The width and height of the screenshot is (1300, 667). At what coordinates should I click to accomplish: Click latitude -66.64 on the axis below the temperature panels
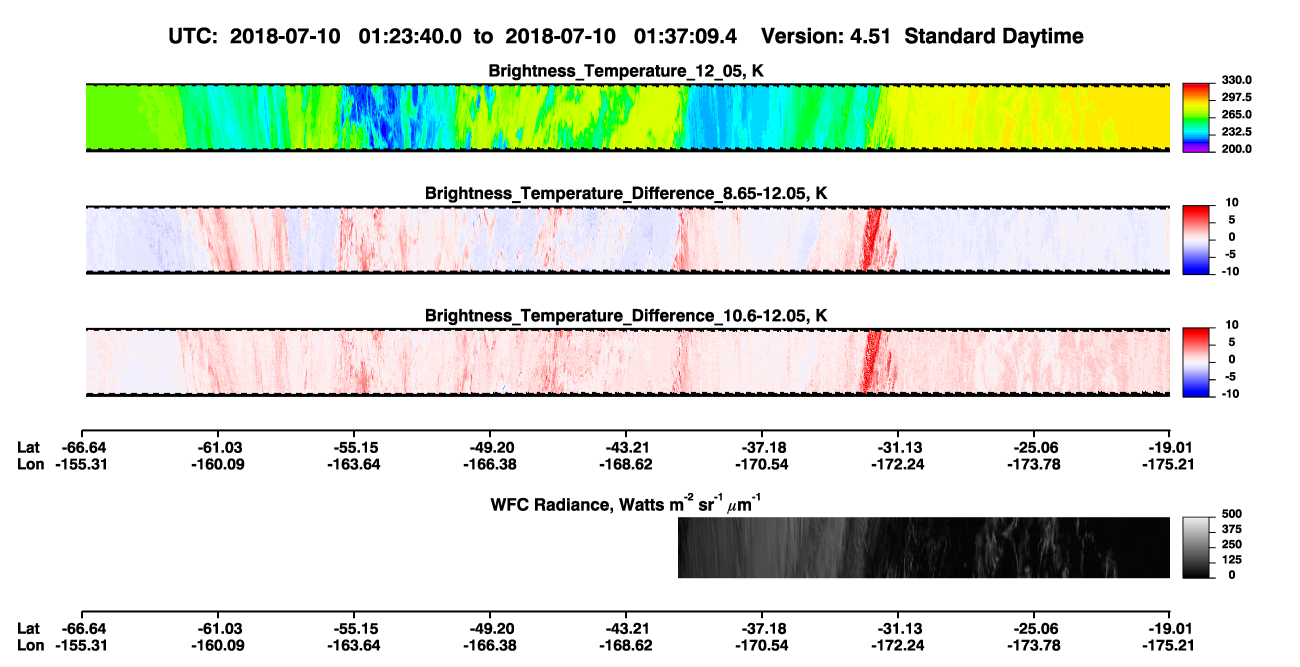point(82,447)
